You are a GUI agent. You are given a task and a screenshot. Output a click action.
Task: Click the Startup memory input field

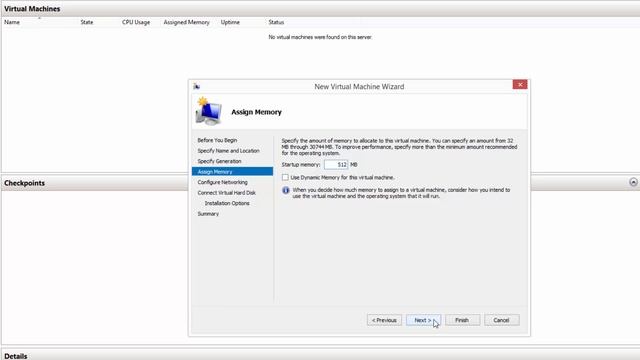coord(336,164)
